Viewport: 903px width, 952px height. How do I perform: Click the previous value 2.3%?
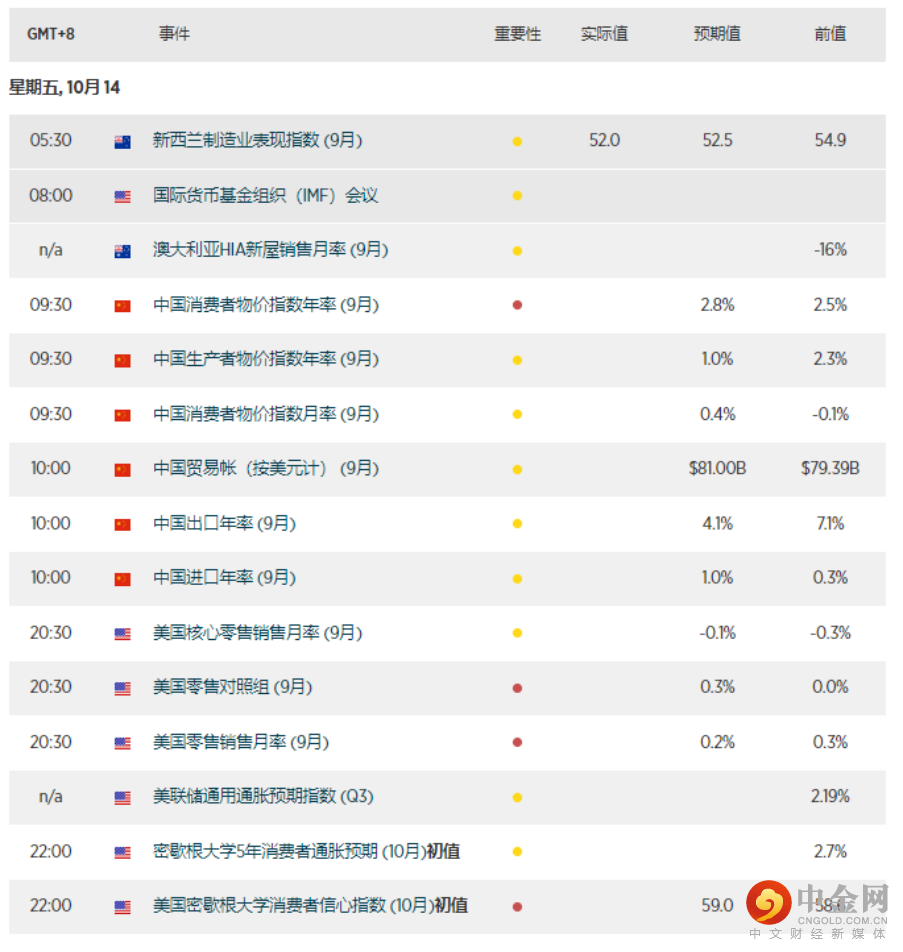click(830, 359)
